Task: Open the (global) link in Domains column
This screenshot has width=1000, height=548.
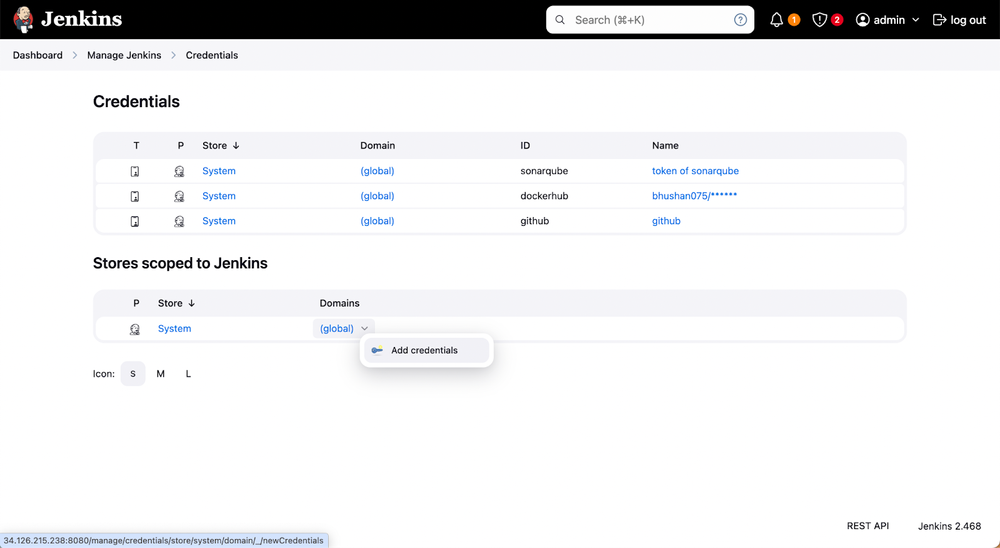Action: pos(337,329)
